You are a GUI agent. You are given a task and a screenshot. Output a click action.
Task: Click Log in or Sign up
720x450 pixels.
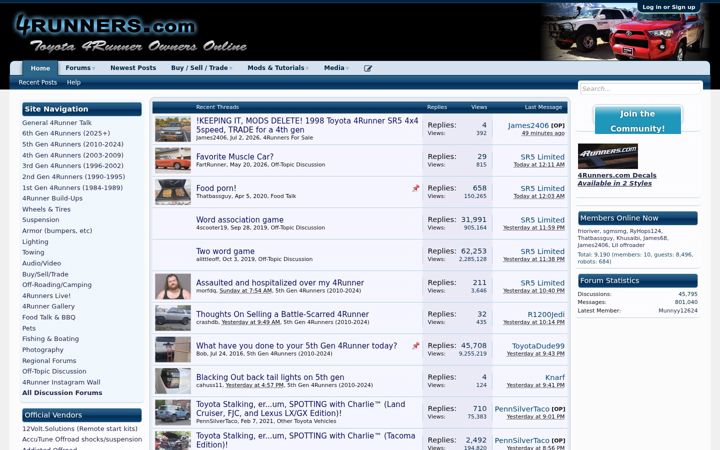point(669,7)
